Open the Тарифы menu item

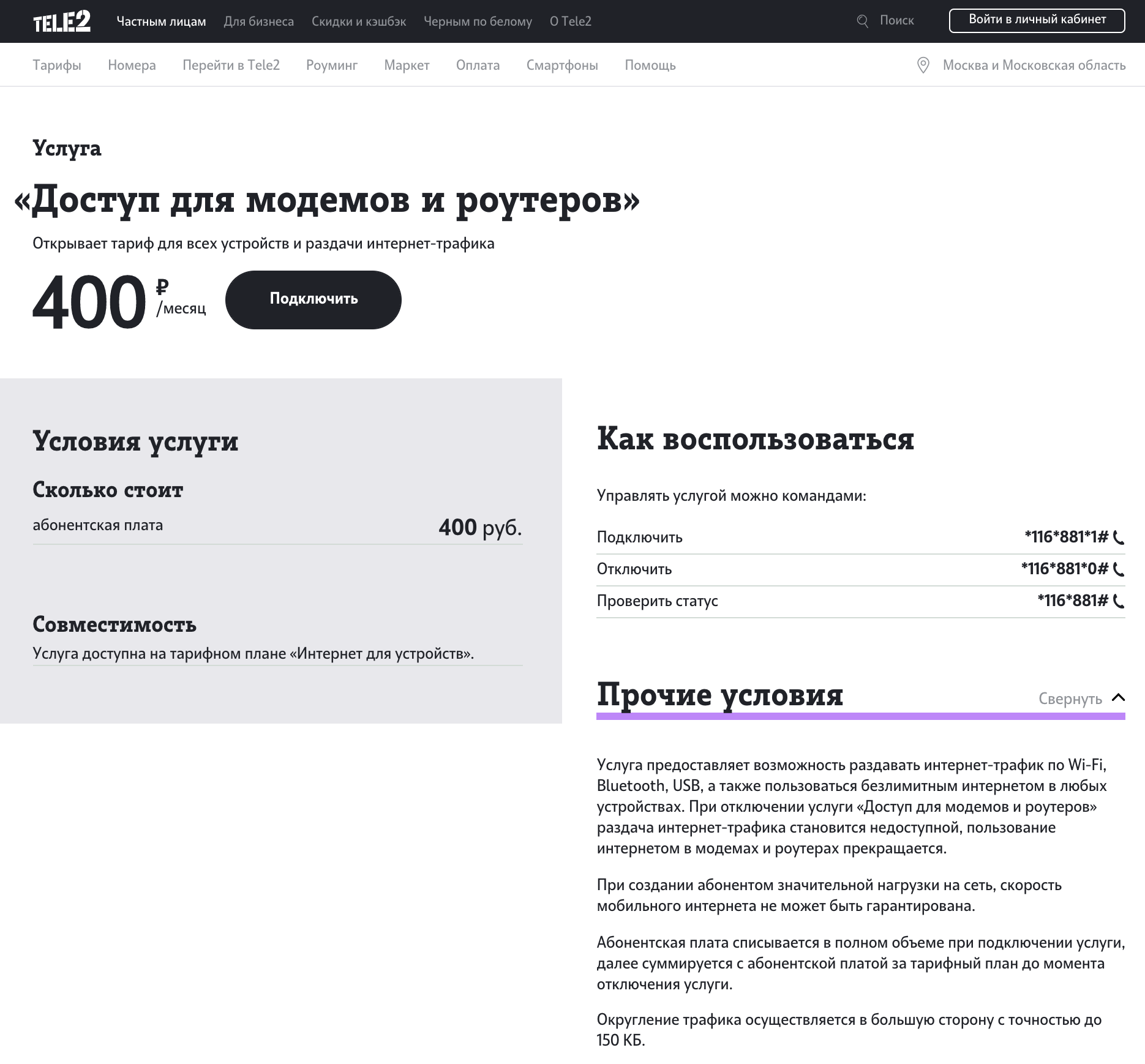(57, 65)
